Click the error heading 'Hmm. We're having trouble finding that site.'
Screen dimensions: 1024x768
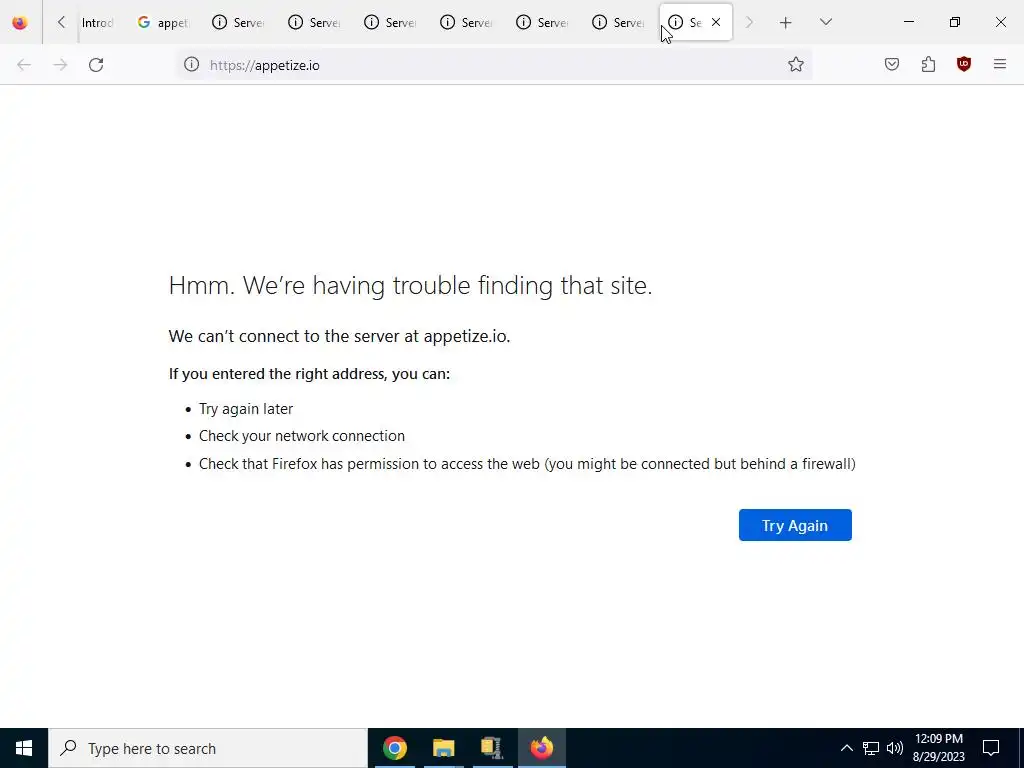pyautogui.click(x=410, y=285)
